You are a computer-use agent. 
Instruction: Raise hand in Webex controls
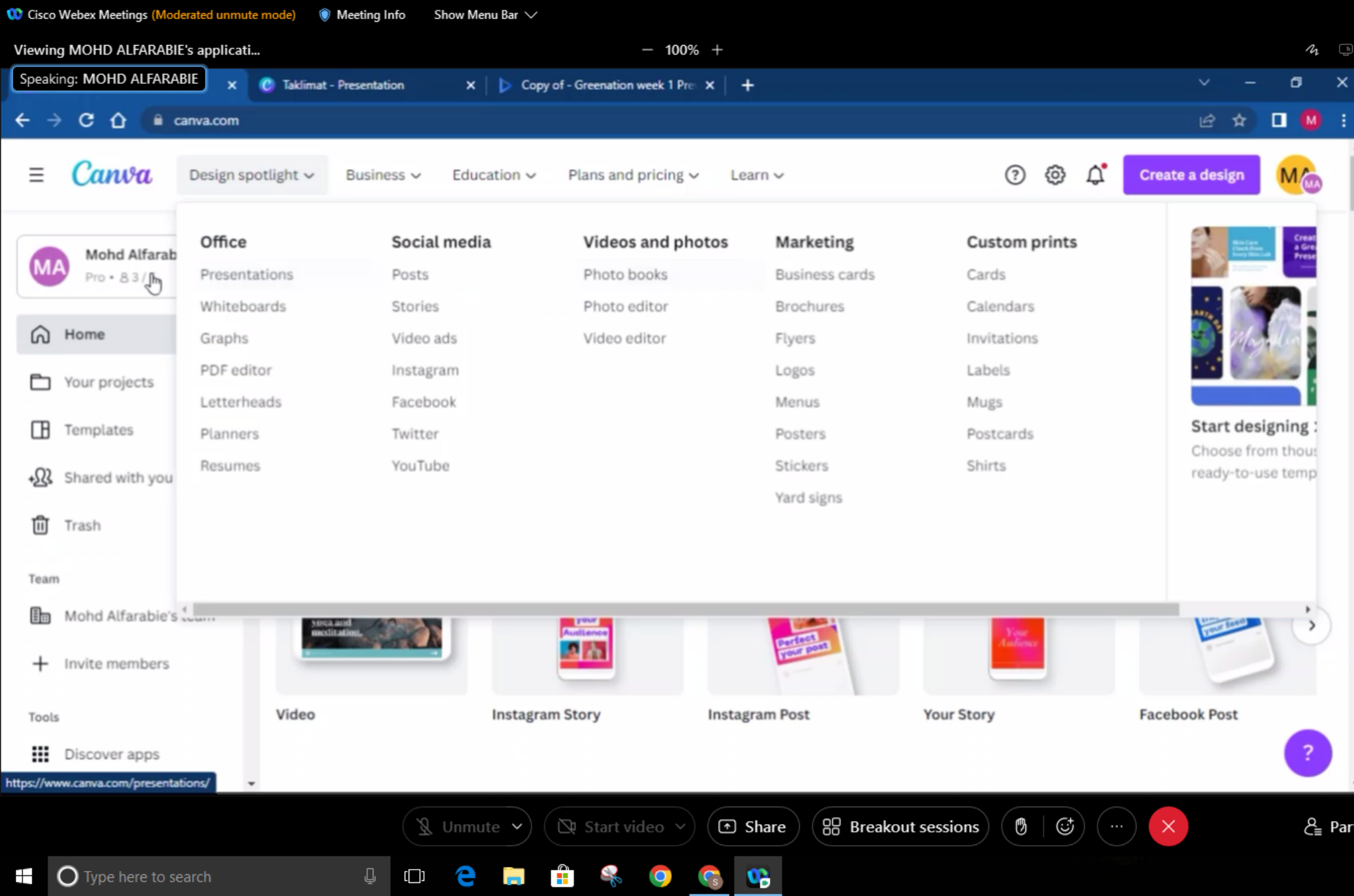[1021, 827]
